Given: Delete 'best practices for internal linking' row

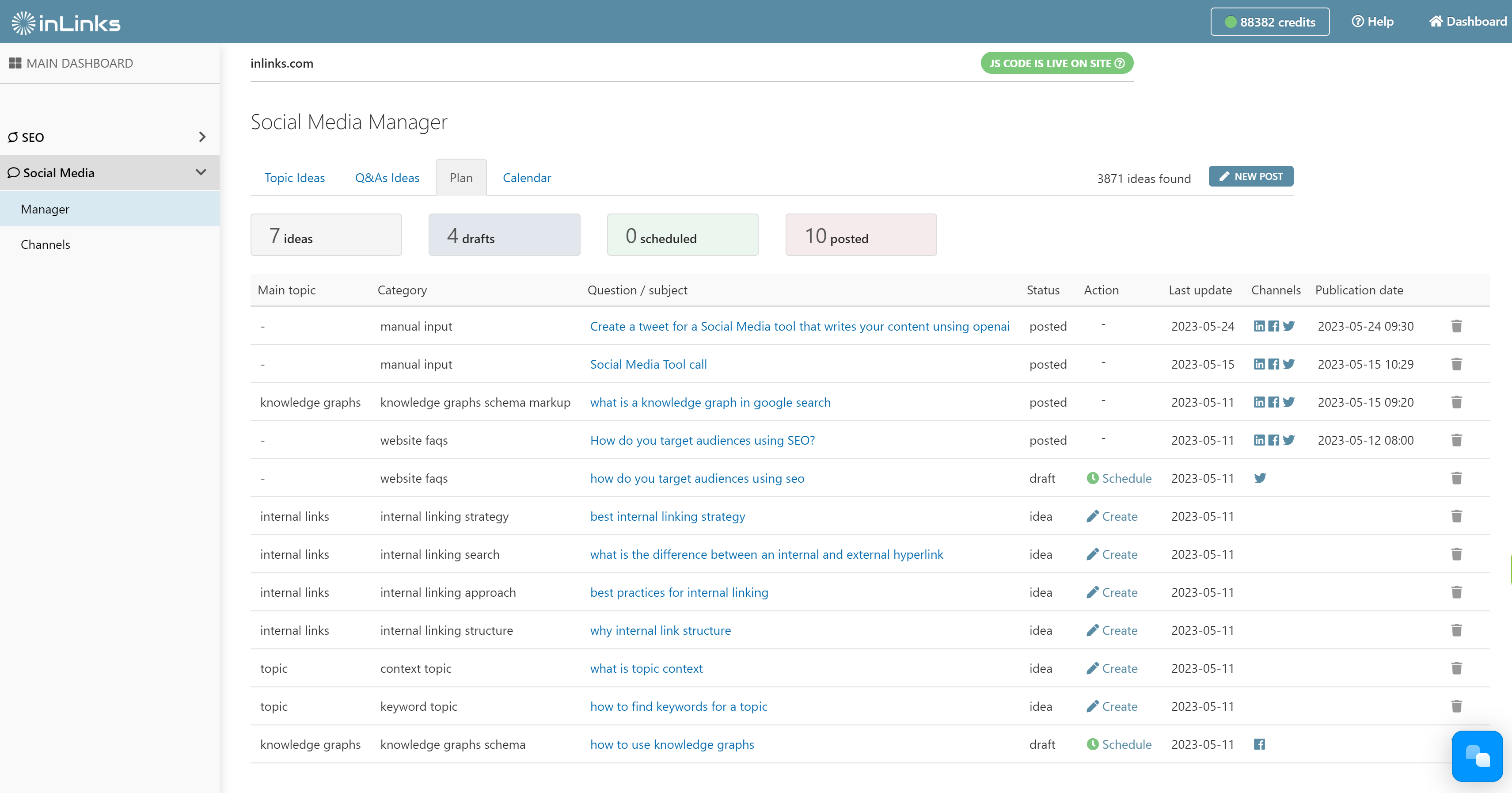Looking at the screenshot, I should (1456, 592).
